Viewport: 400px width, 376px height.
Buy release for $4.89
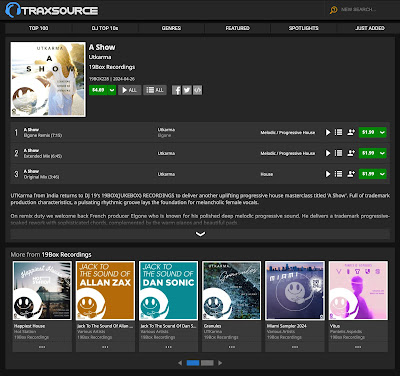[x=98, y=90]
